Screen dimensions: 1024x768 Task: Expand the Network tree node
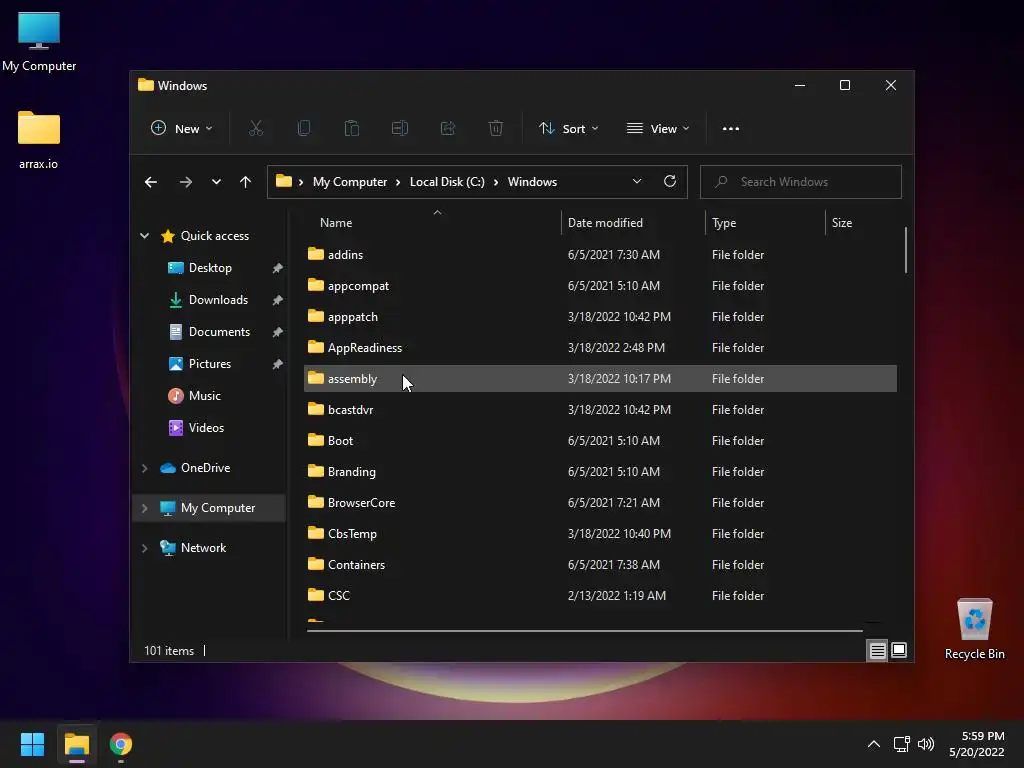tap(144, 548)
